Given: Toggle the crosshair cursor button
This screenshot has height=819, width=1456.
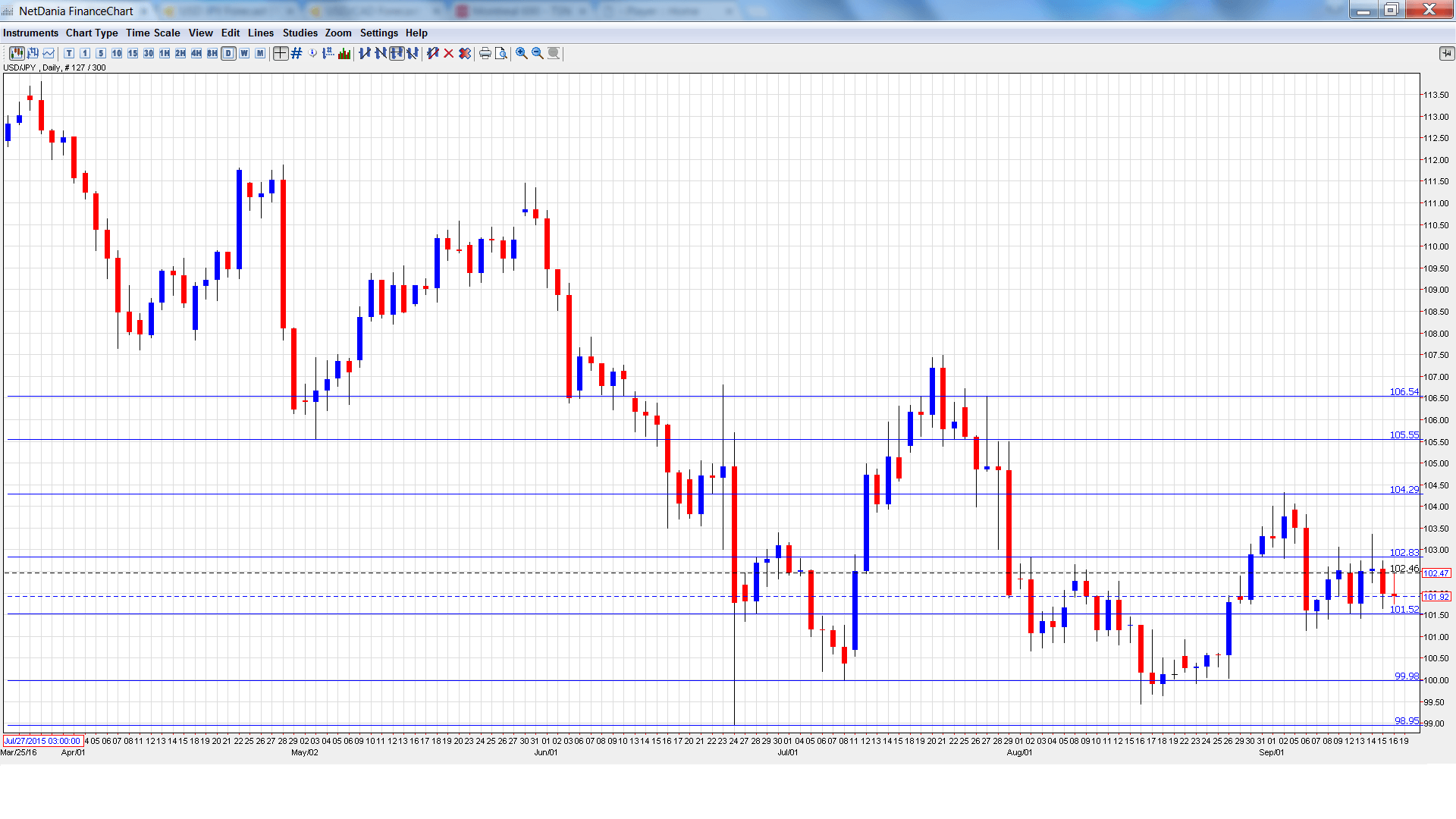Looking at the screenshot, I should click(x=280, y=53).
